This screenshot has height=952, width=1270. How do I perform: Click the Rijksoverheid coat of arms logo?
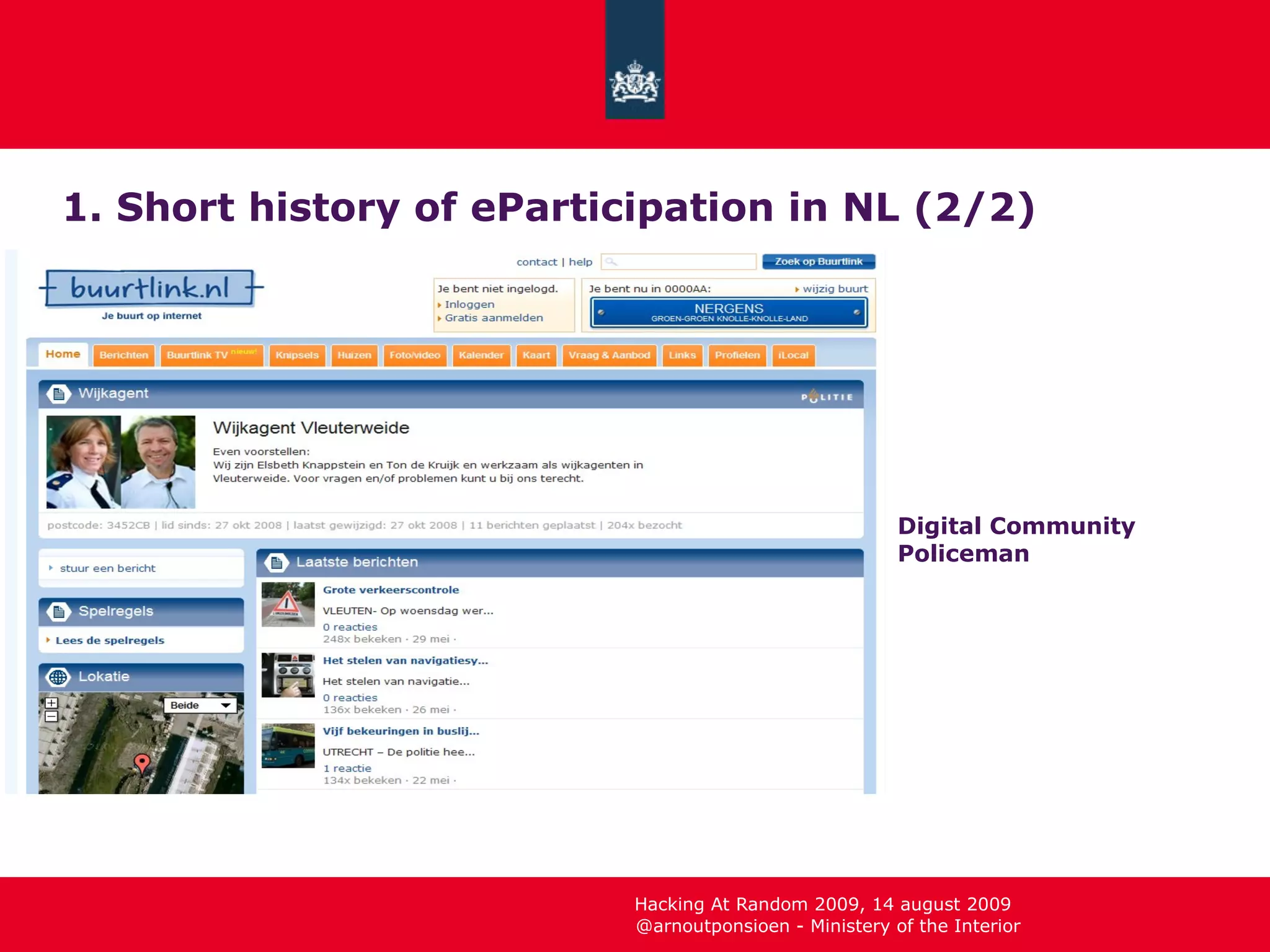tap(635, 82)
